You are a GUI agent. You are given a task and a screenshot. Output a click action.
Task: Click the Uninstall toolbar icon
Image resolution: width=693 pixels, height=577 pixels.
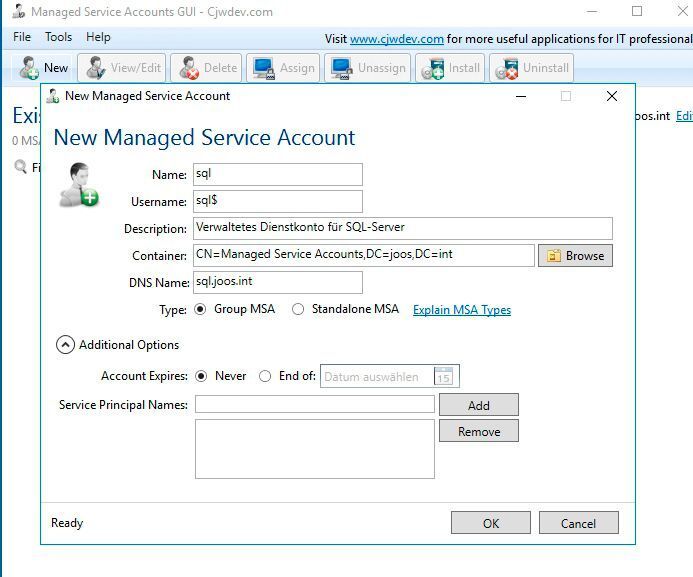point(509,68)
